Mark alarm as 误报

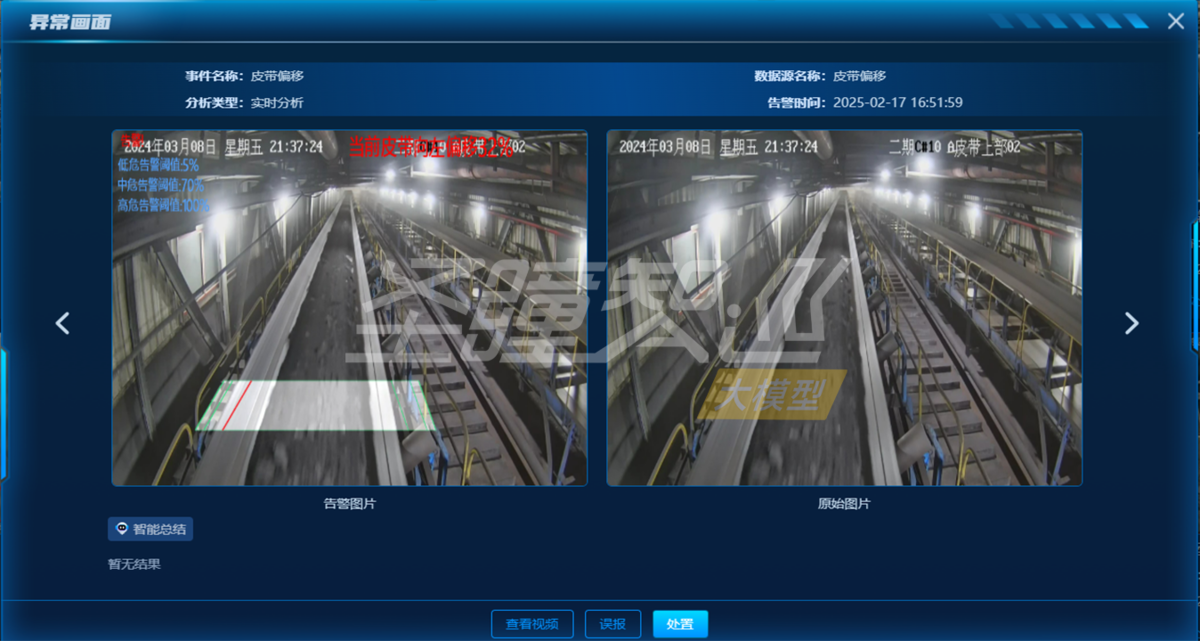coord(613,624)
